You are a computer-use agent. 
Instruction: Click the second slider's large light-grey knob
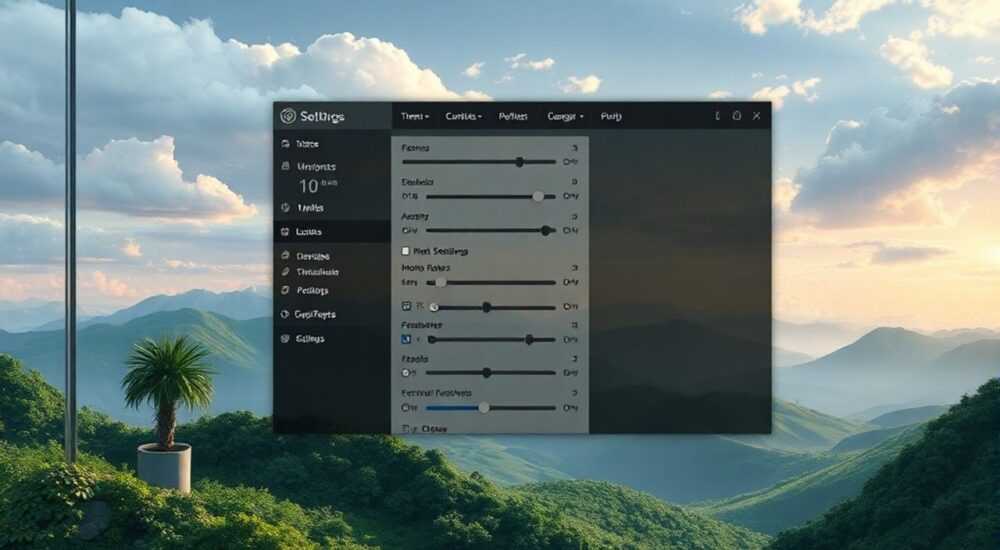coord(538,197)
